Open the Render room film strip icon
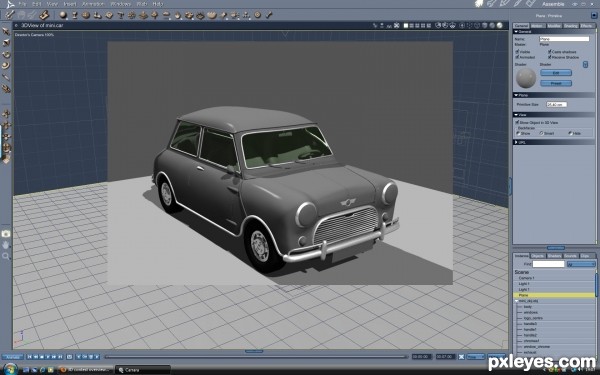This screenshot has width=600, height=375. click(x=531, y=4)
